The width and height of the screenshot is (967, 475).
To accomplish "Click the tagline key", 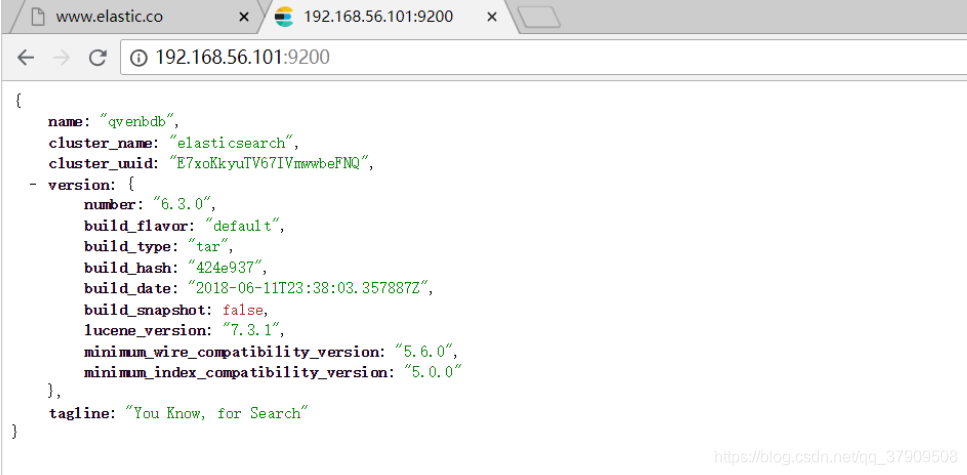I will [x=82, y=413].
